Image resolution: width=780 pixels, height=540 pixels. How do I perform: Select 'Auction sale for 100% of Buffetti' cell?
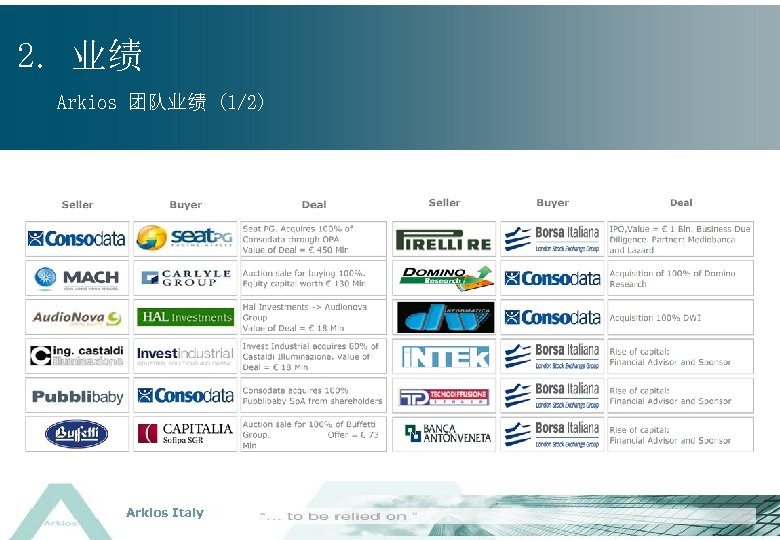pos(313,434)
